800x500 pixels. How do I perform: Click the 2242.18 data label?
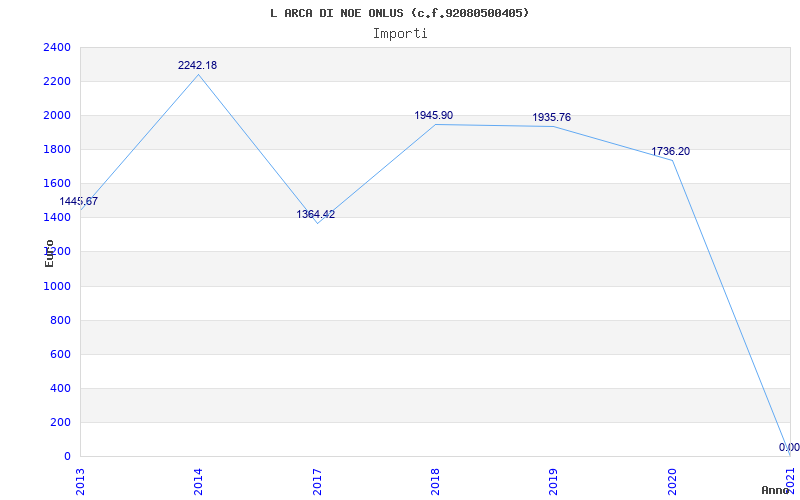tap(197, 65)
